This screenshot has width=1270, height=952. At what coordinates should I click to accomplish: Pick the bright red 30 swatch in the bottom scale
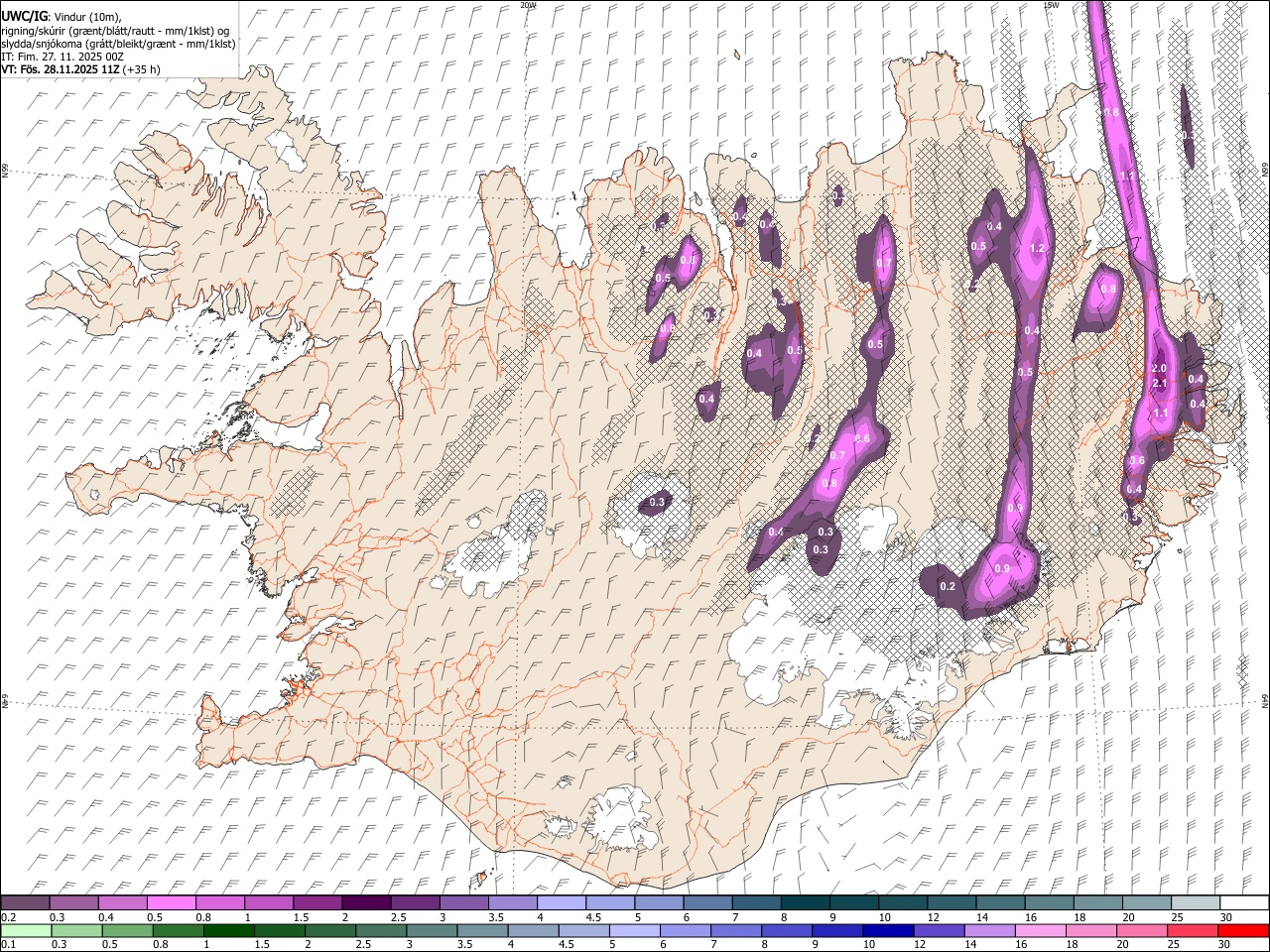click(x=1243, y=931)
